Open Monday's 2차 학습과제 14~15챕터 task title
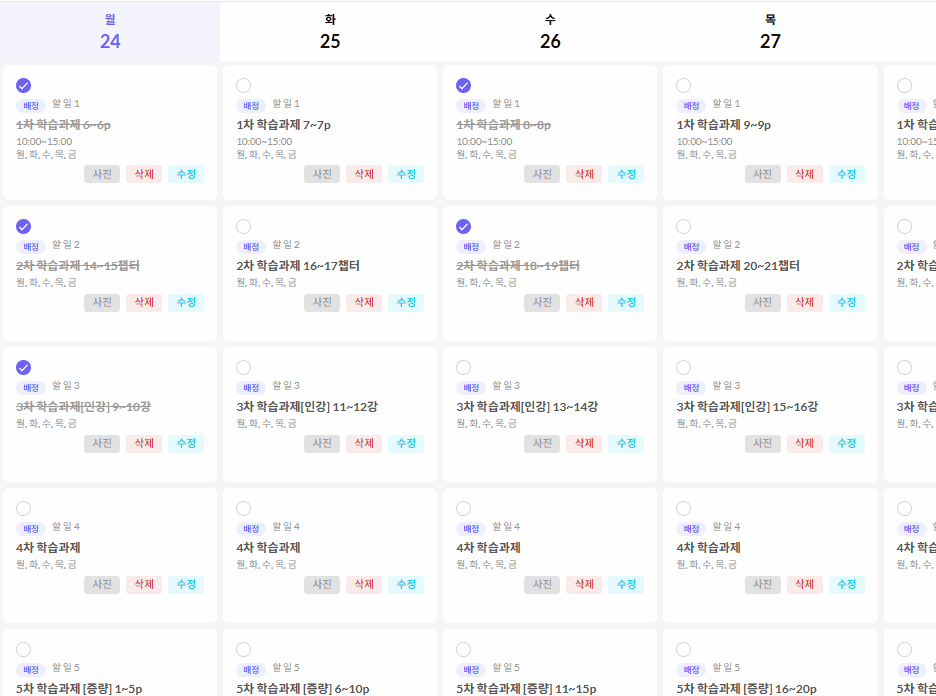 (x=78, y=266)
